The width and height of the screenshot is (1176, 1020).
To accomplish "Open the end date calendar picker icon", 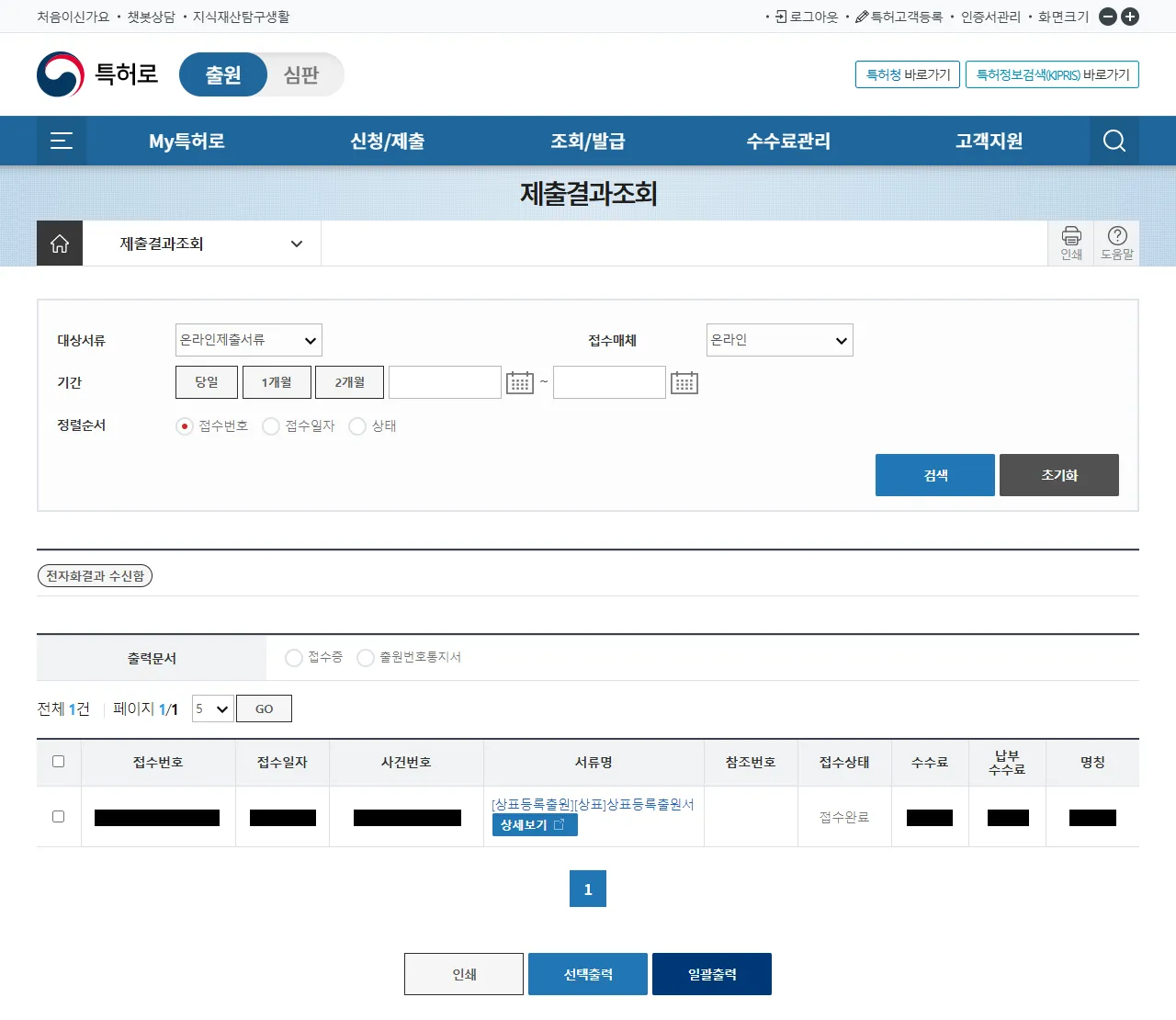I will tap(684, 383).
